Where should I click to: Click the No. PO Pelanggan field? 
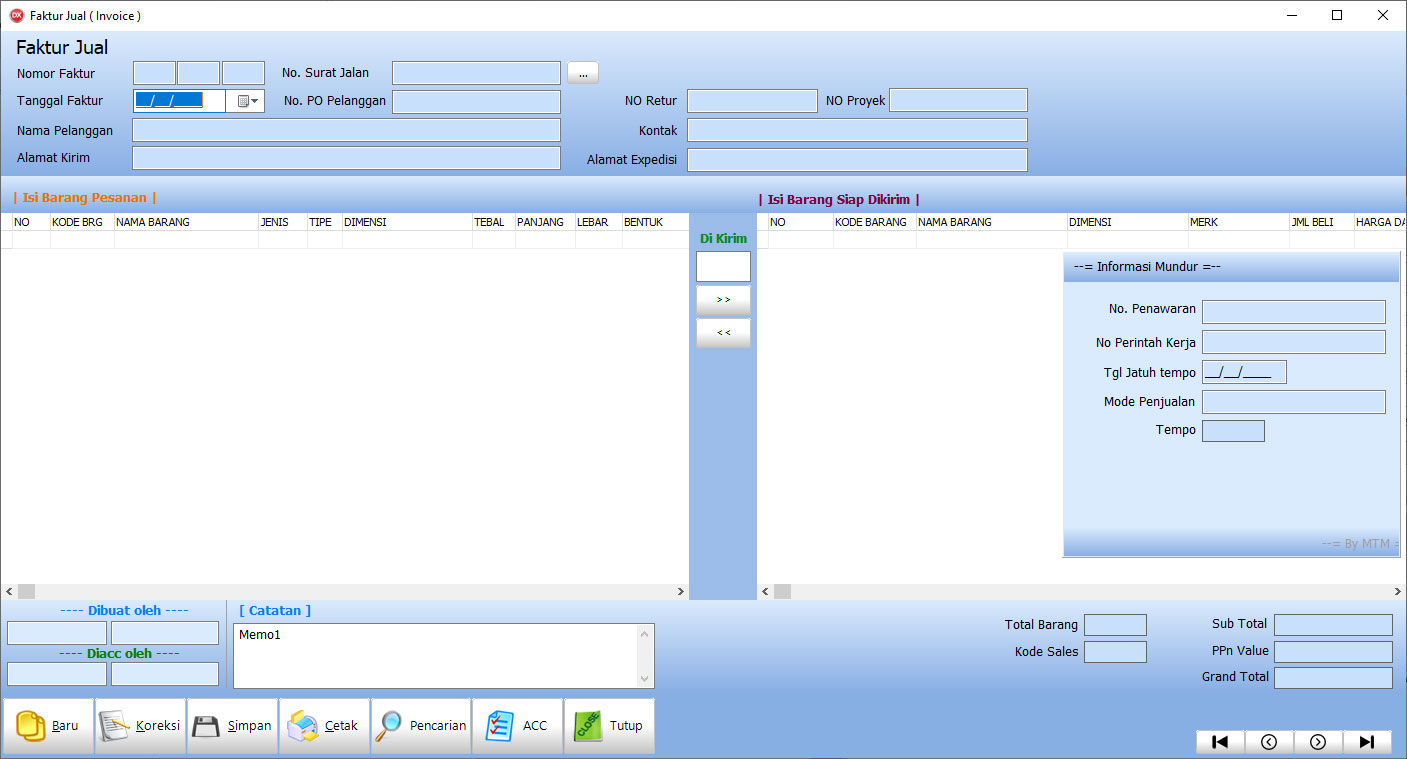pos(476,102)
